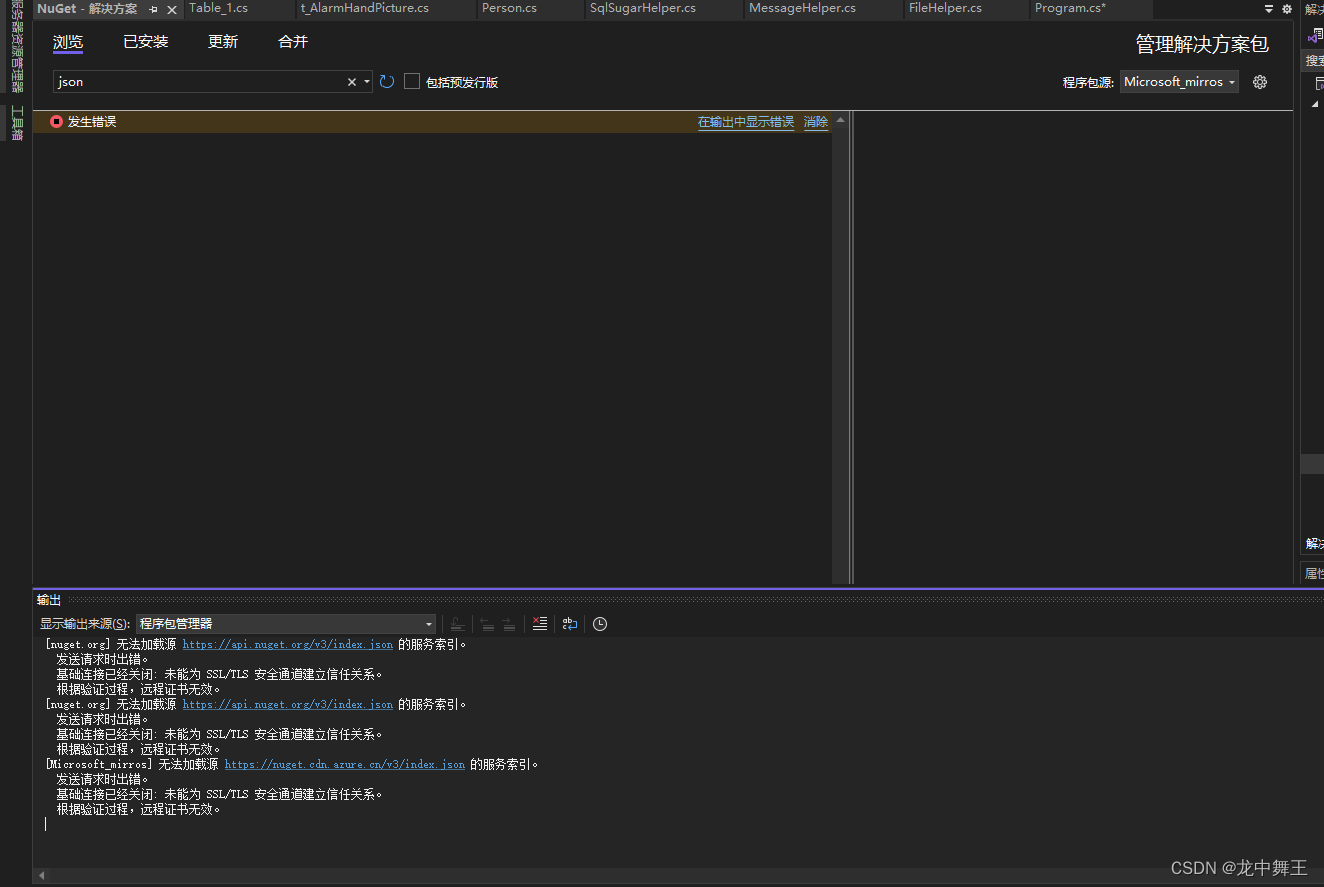This screenshot has height=887, width=1324.
Task: Open tab well settings gear icon
Action: click(x=1287, y=9)
